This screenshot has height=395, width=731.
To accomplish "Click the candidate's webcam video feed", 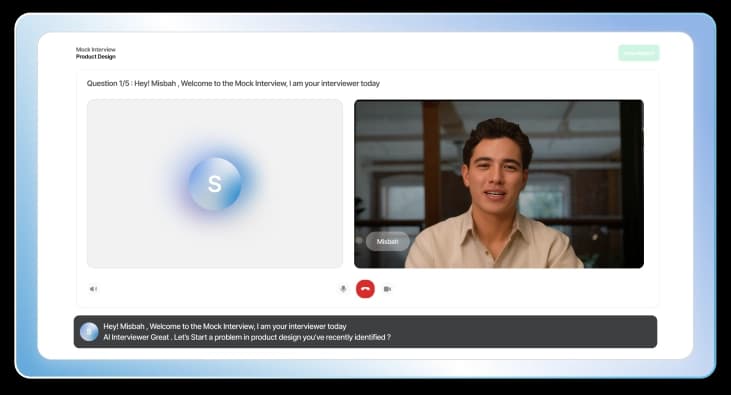I will pyautogui.click(x=499, y=184).
